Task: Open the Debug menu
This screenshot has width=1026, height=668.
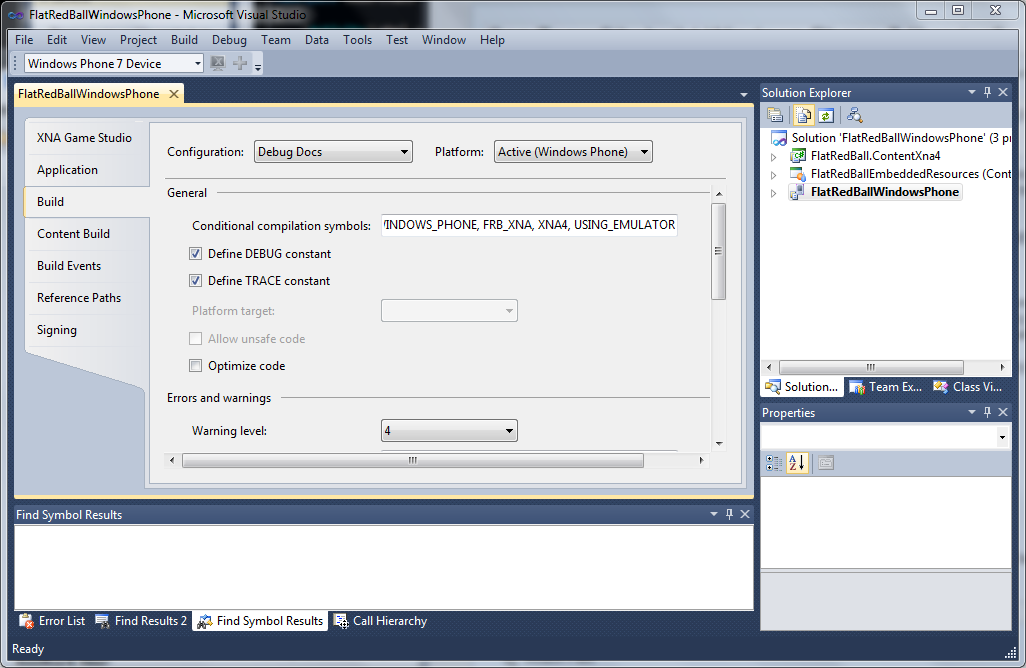Action: click(x=229, y=40)
